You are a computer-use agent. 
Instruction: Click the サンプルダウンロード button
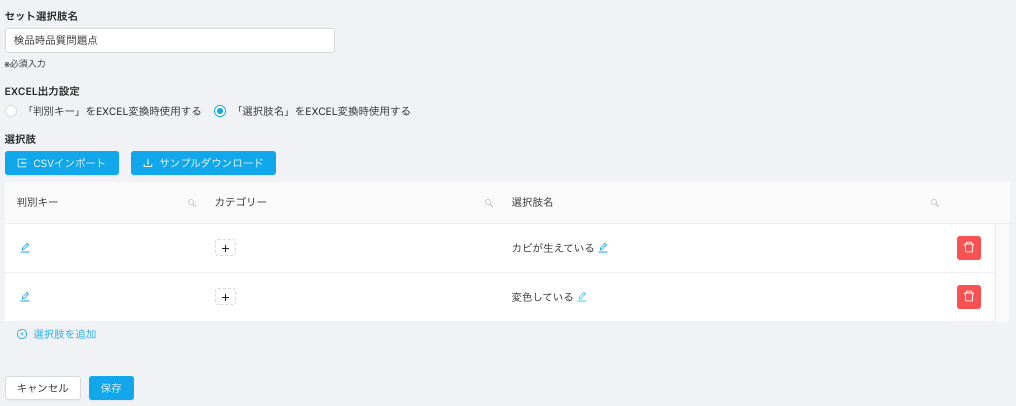coord(203,163)
